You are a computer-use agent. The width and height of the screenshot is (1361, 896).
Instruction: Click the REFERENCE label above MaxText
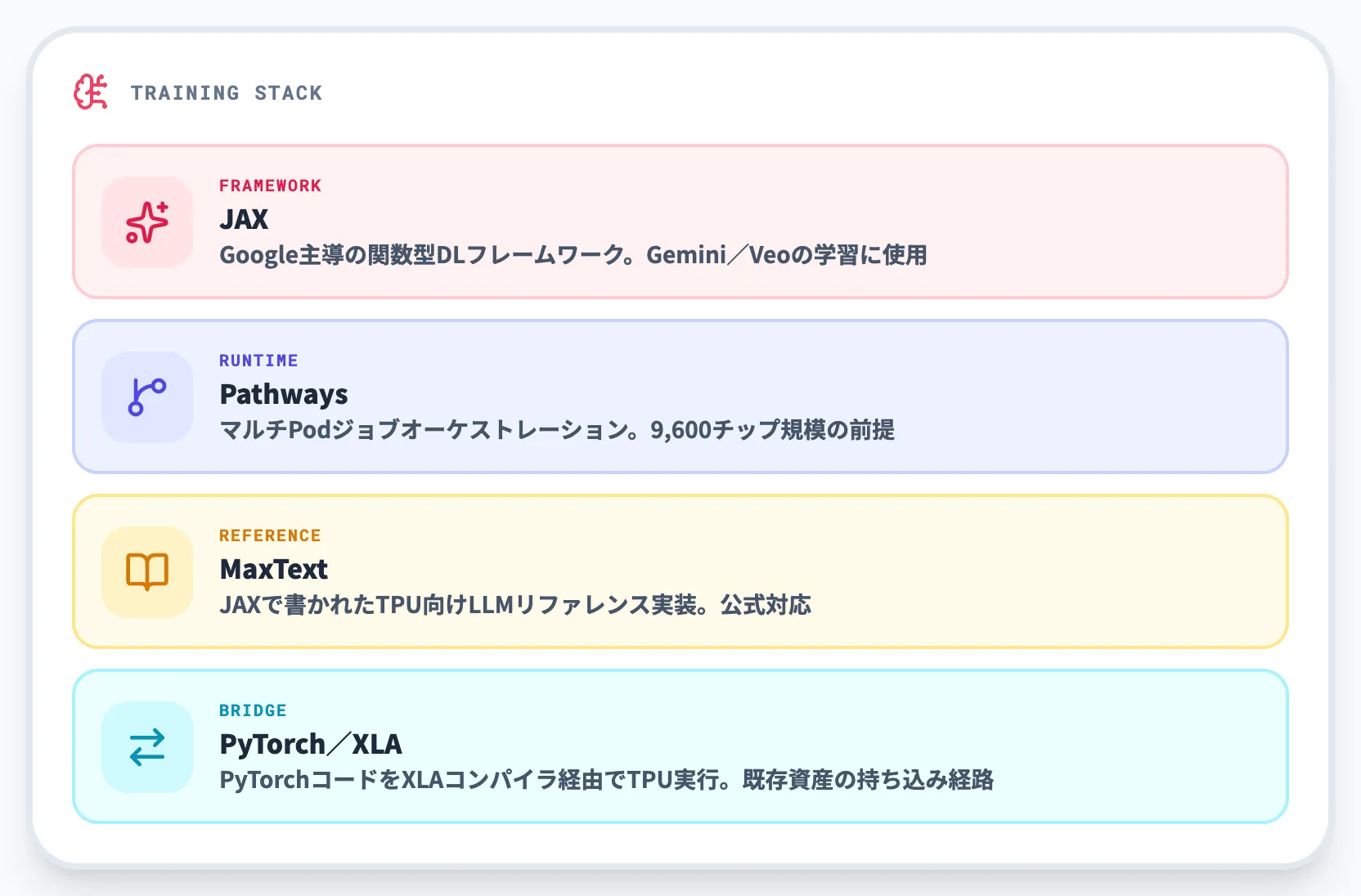(x=270, y=535)
